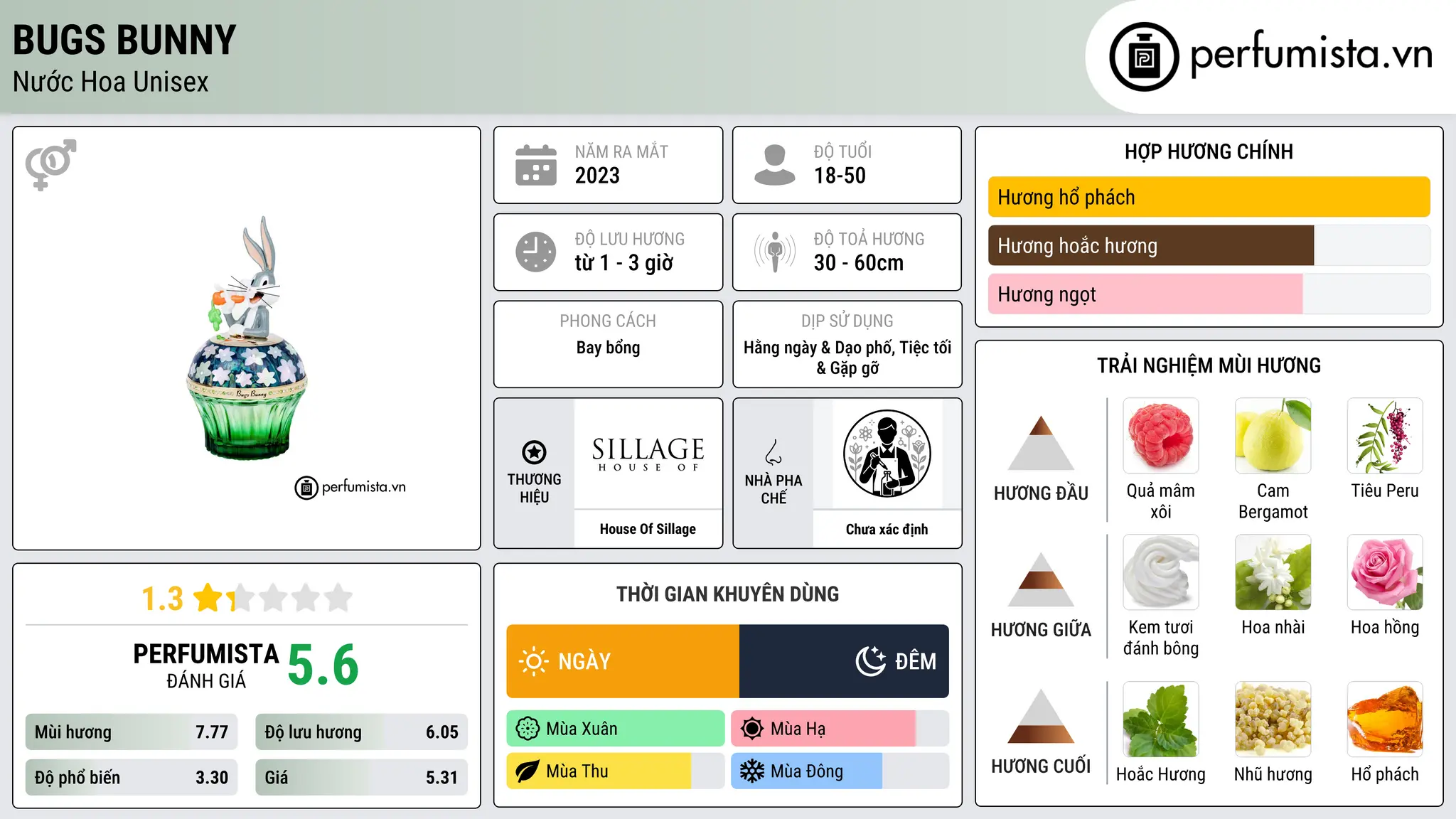Viewport: 1456px width, 819px height.
Task: Click the leaf icon for Mùa Thu
Action: point(528,771)
